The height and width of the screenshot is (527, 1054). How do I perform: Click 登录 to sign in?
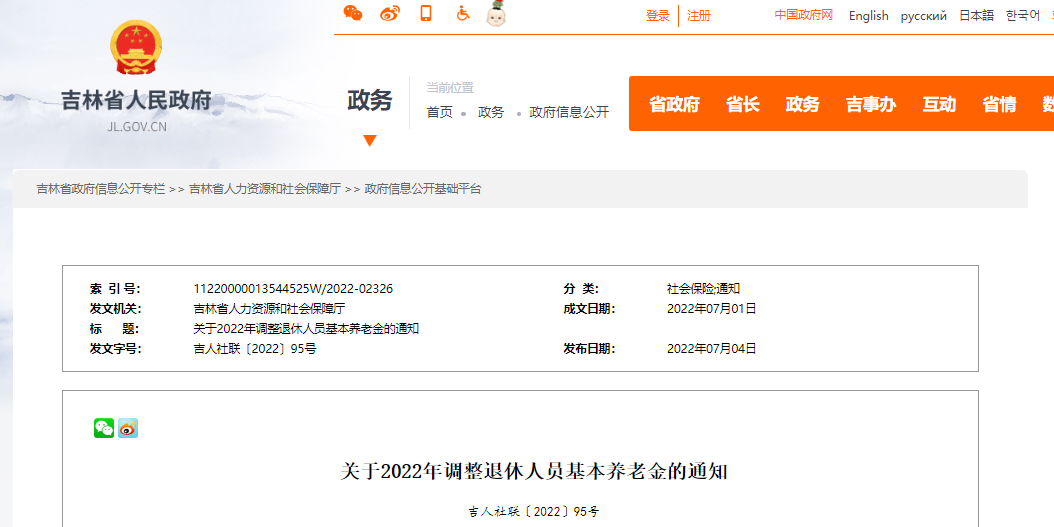coord(657,15)
